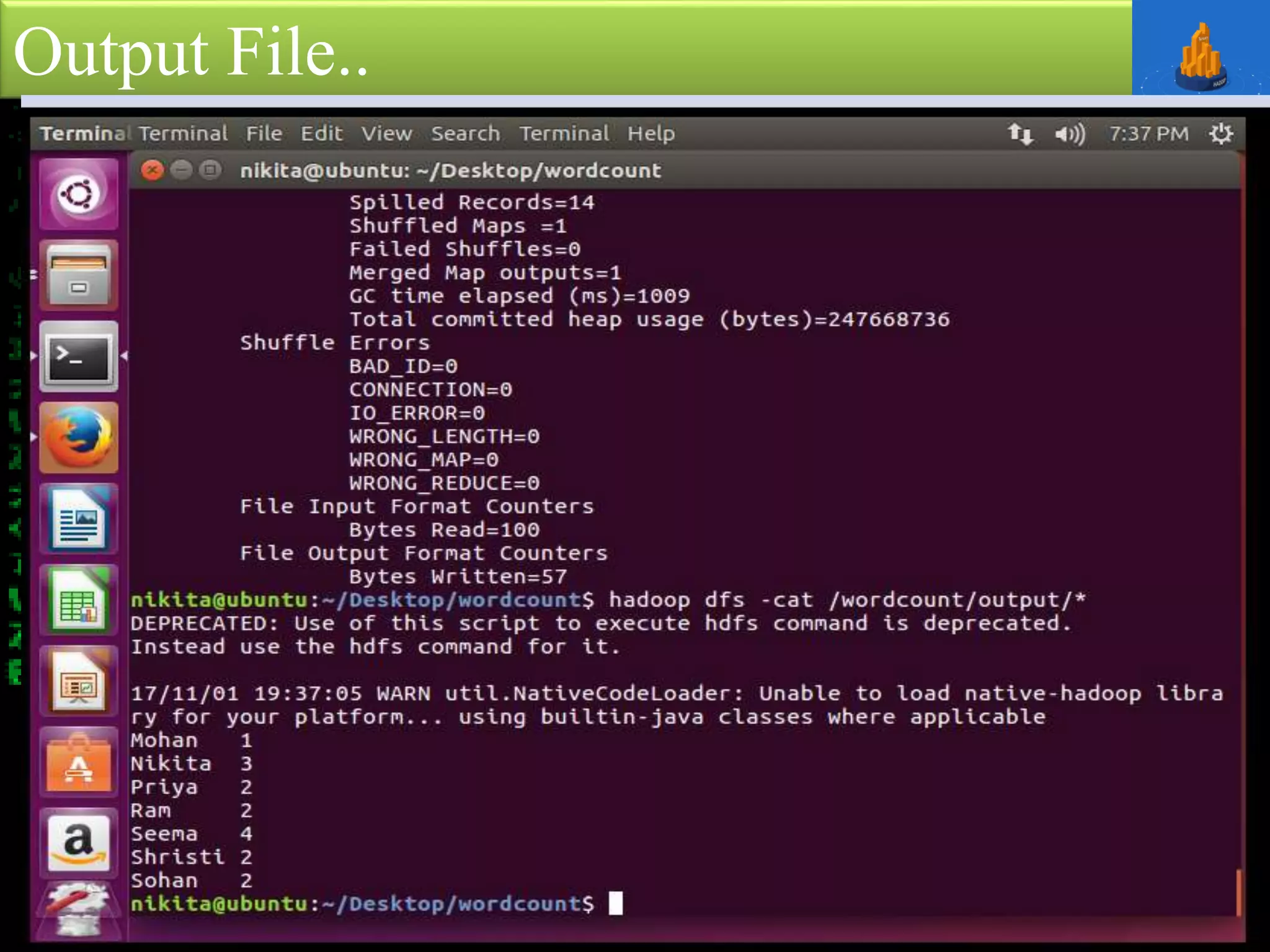1270x952 pixels.
Task: Click the 'WRONG_LENGTH=0' line
Action: (x=444, y=437)
